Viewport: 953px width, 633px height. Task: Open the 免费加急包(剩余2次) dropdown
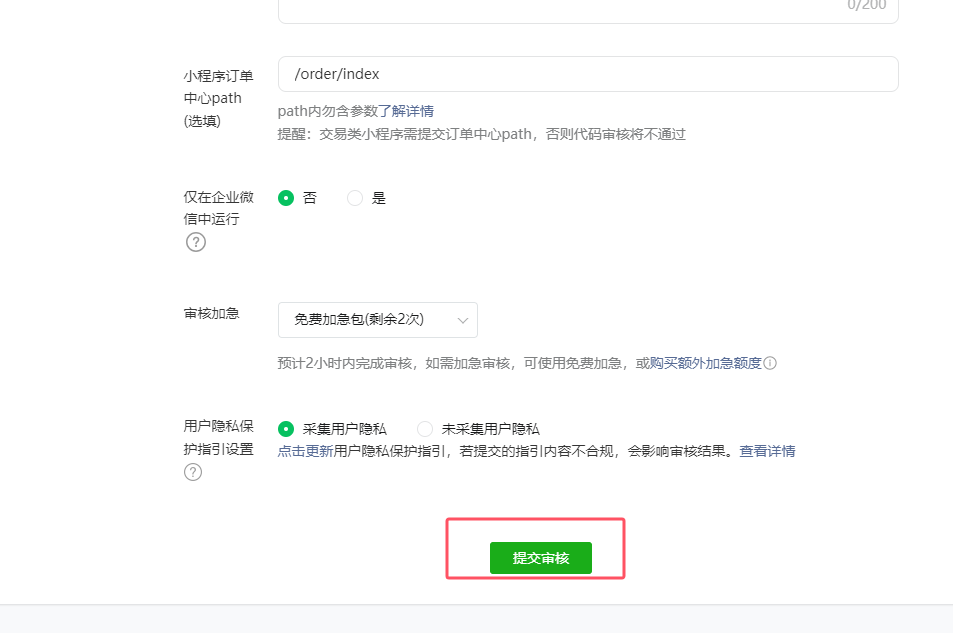pos(377,320)
